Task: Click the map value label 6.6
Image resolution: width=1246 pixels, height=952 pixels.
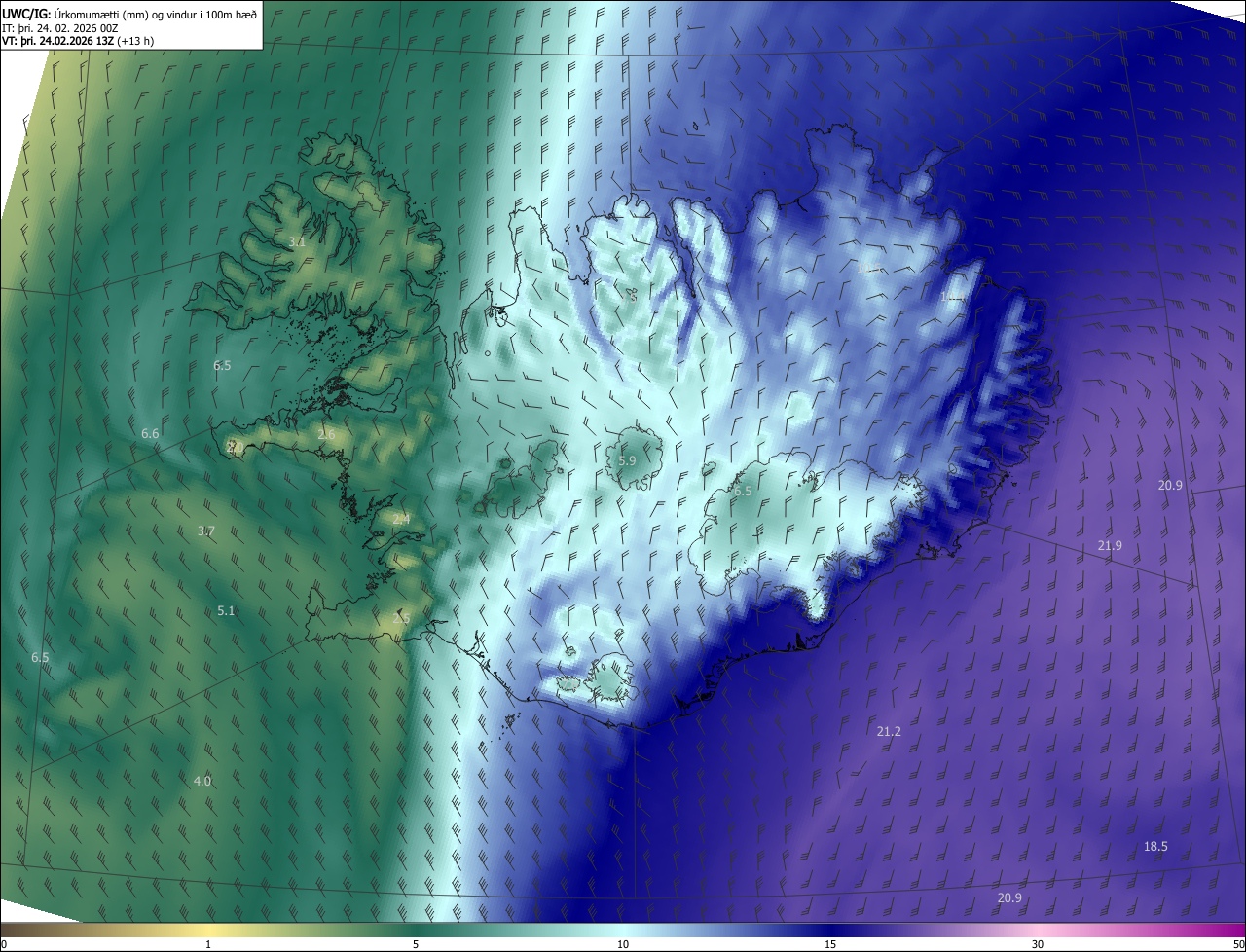Action: (150, 433)
